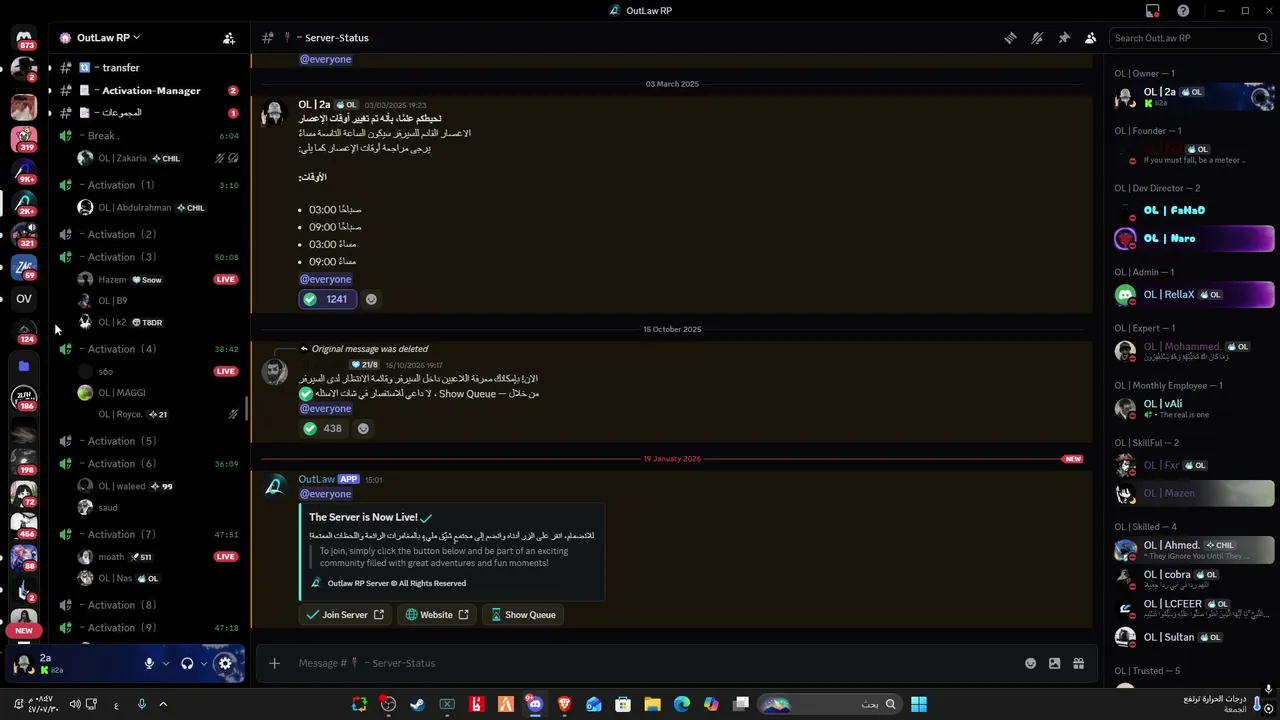Select voice user OL | Abdulrahman
1280x720 pixels.
(x=158, y=208)
